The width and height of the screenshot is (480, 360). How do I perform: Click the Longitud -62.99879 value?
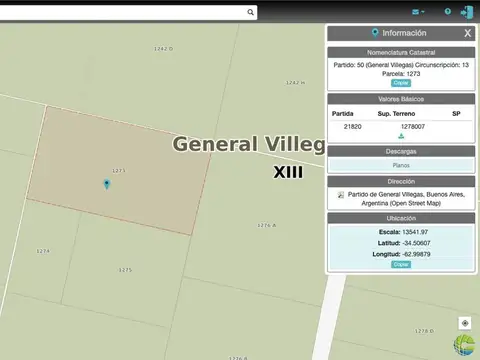point(416,254)
